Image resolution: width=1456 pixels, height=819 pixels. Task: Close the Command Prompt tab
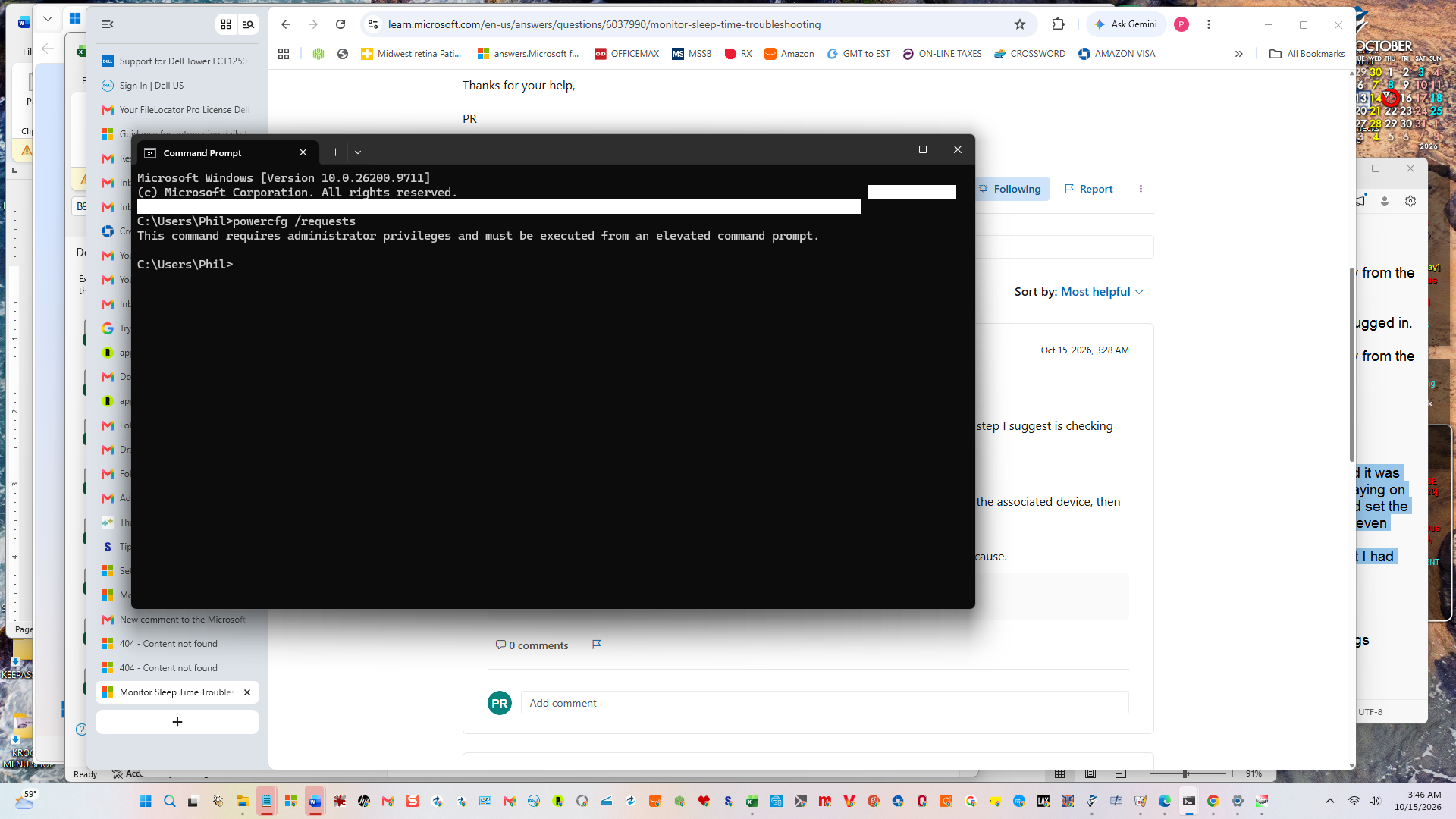303,152
